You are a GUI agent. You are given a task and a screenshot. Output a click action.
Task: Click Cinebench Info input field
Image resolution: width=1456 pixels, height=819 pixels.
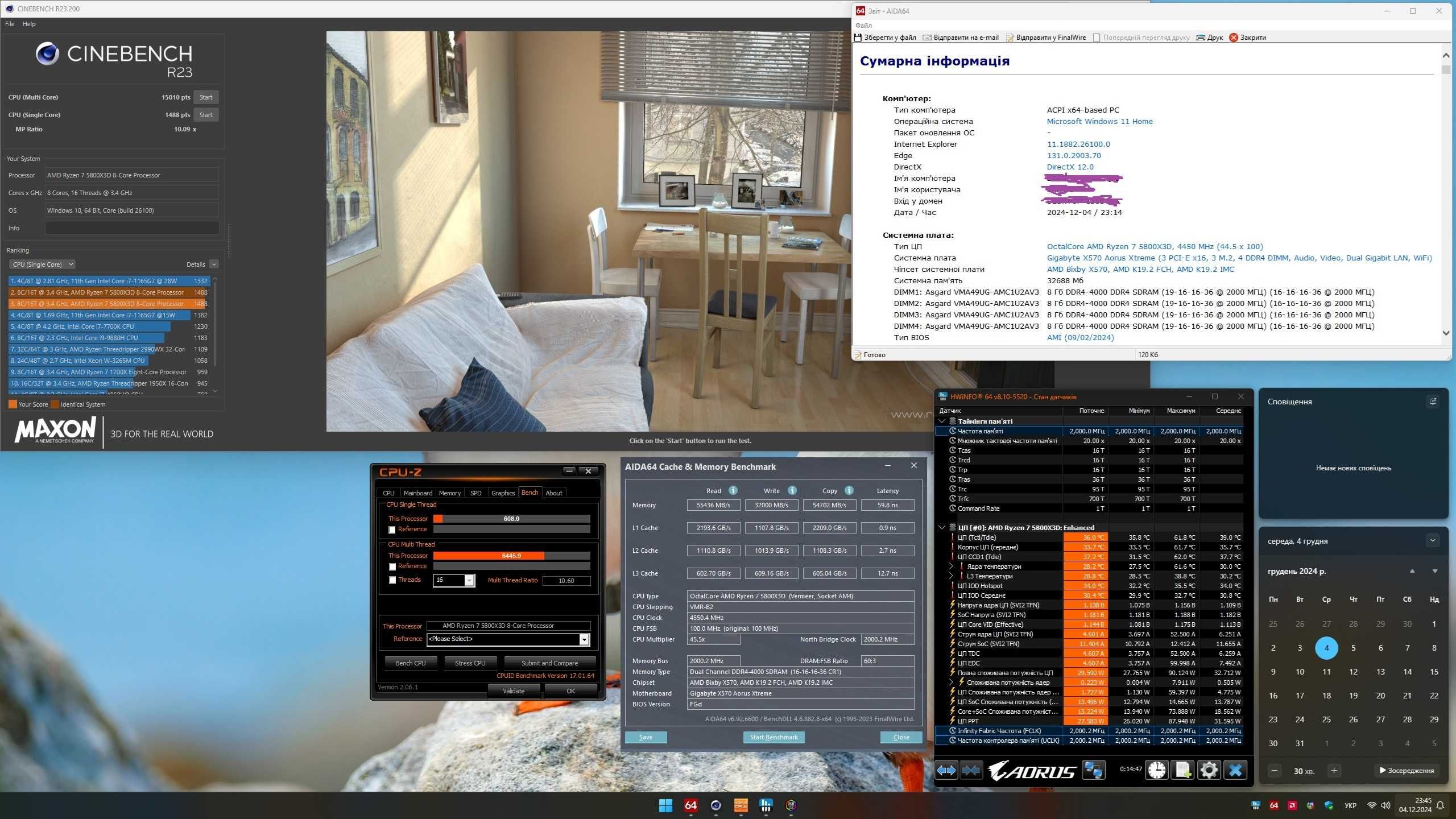click(131, 228)
